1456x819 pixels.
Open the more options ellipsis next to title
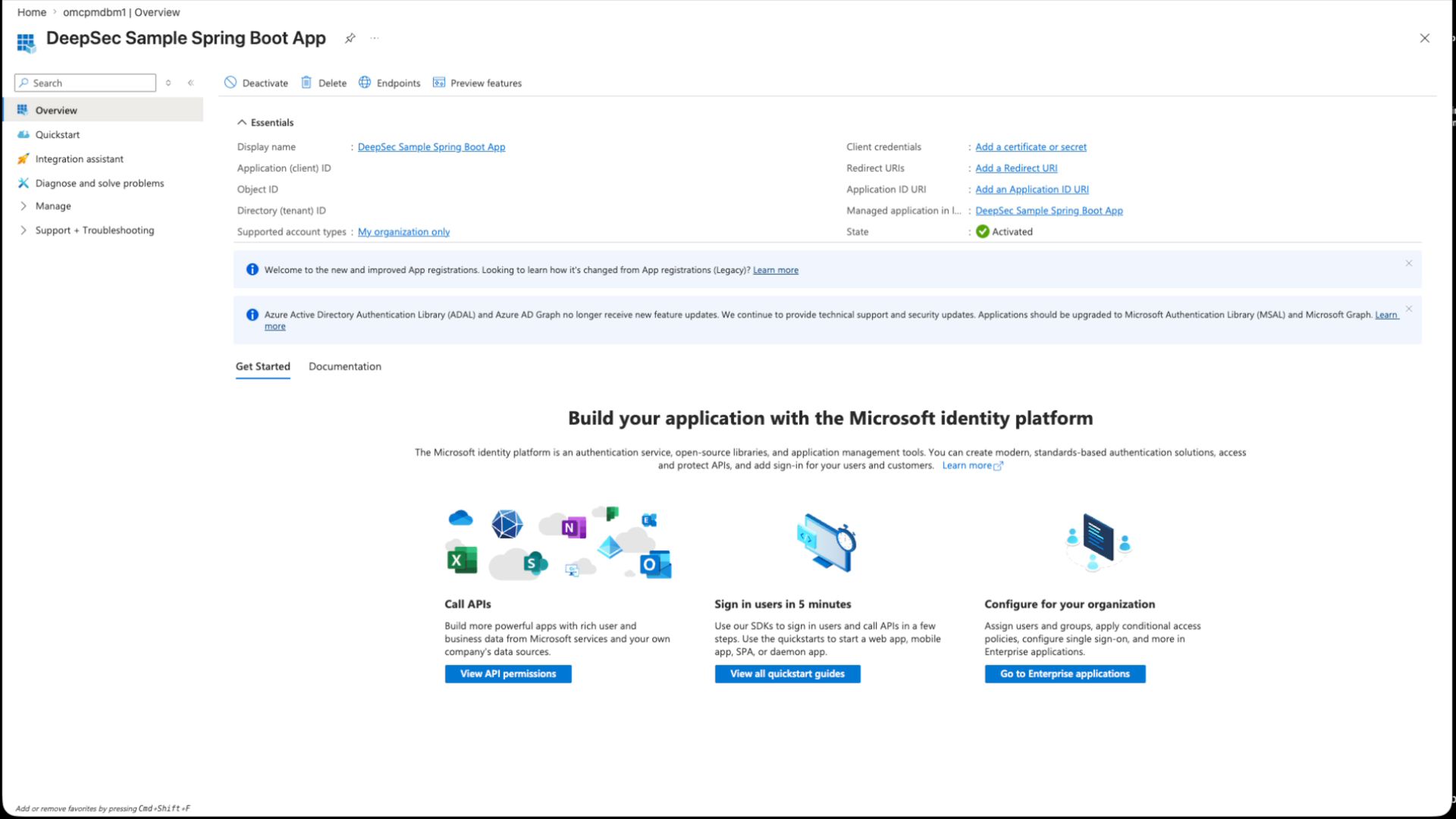point(375,38)
